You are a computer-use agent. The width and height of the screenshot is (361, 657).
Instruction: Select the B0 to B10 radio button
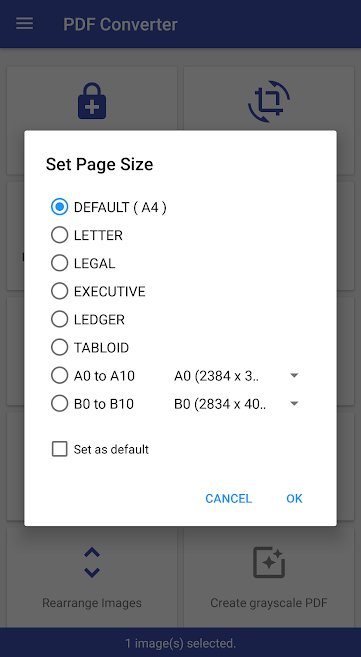[x=59, y=404]
